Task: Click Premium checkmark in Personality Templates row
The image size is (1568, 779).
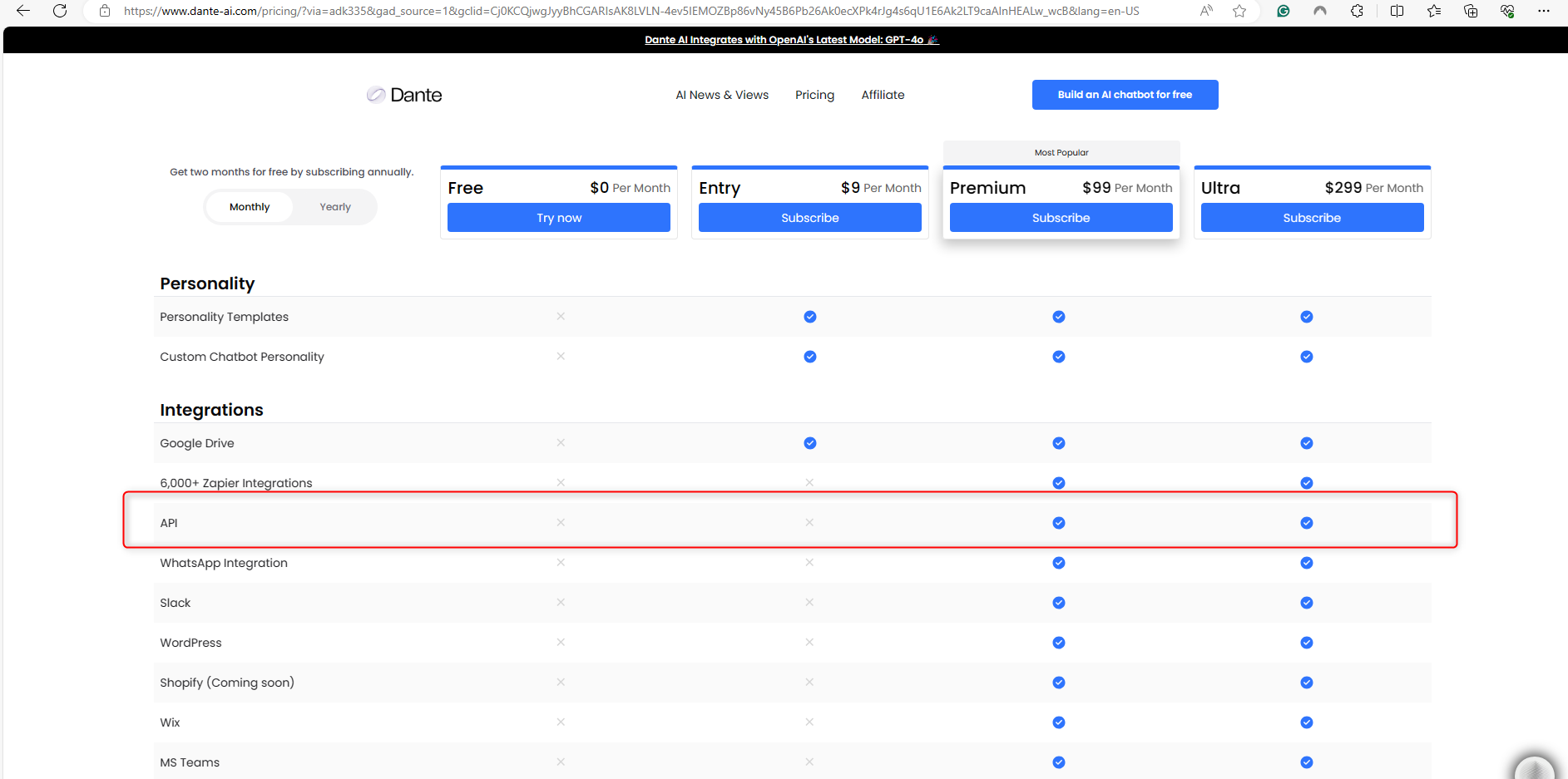Action: coord(1059,317)
